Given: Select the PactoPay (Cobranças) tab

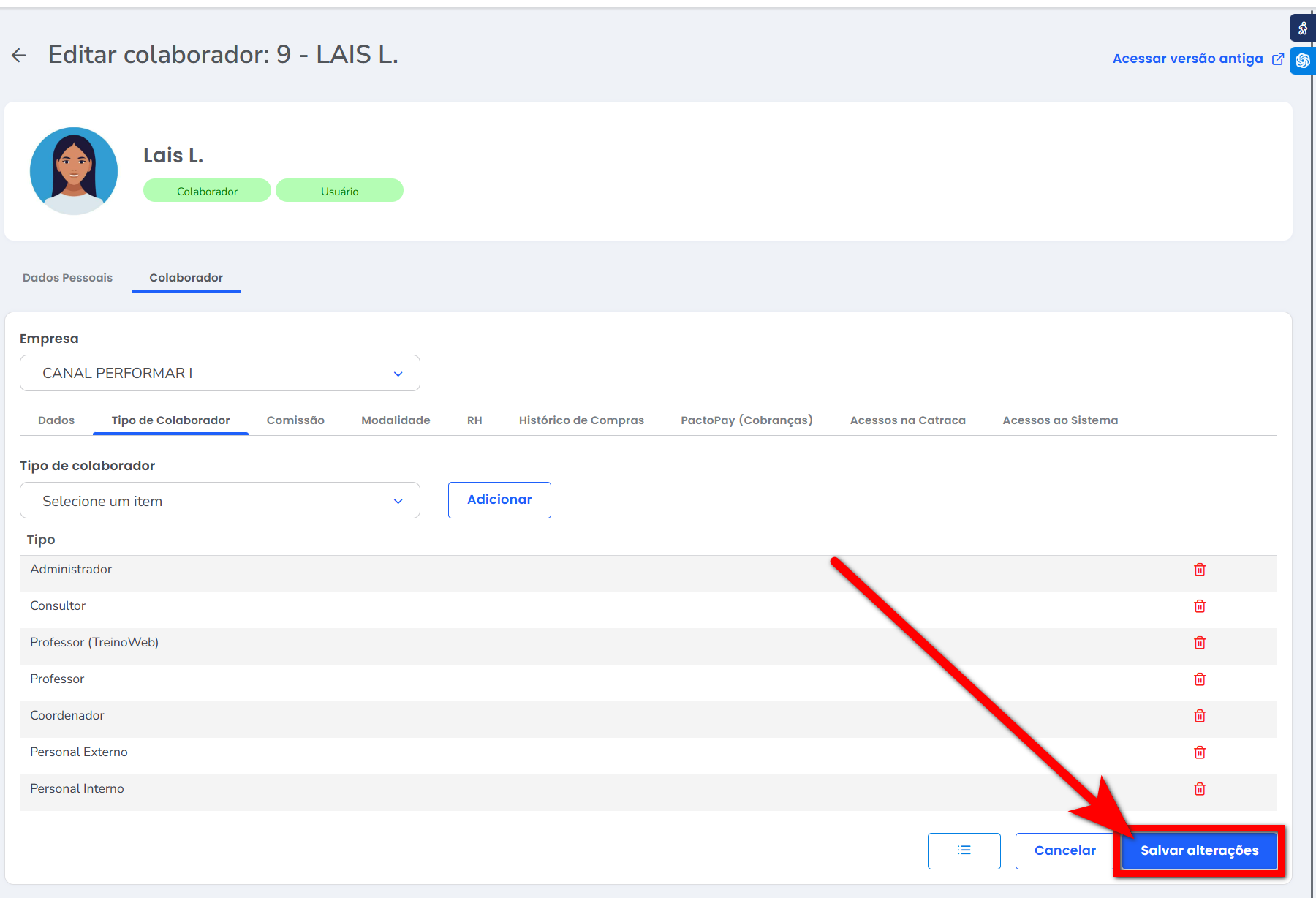Looking at the screenshot, I should click(x=746, y=420).
